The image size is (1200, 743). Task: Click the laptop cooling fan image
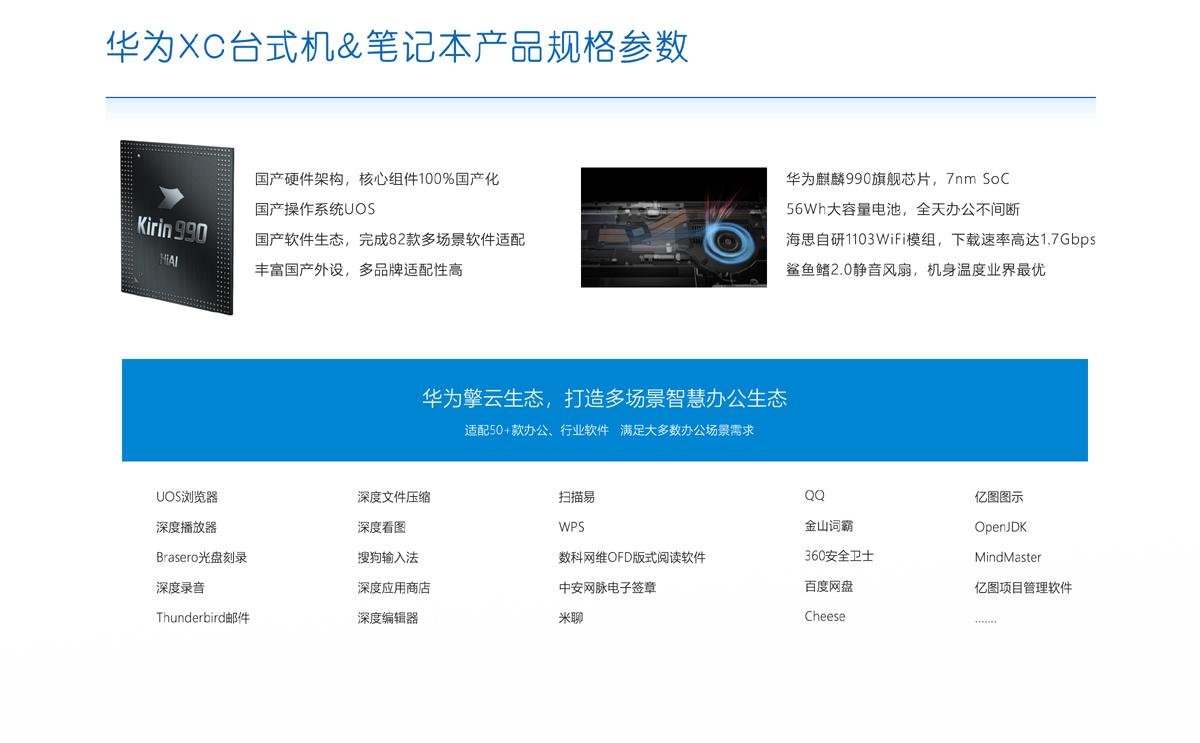pos(673,227)
